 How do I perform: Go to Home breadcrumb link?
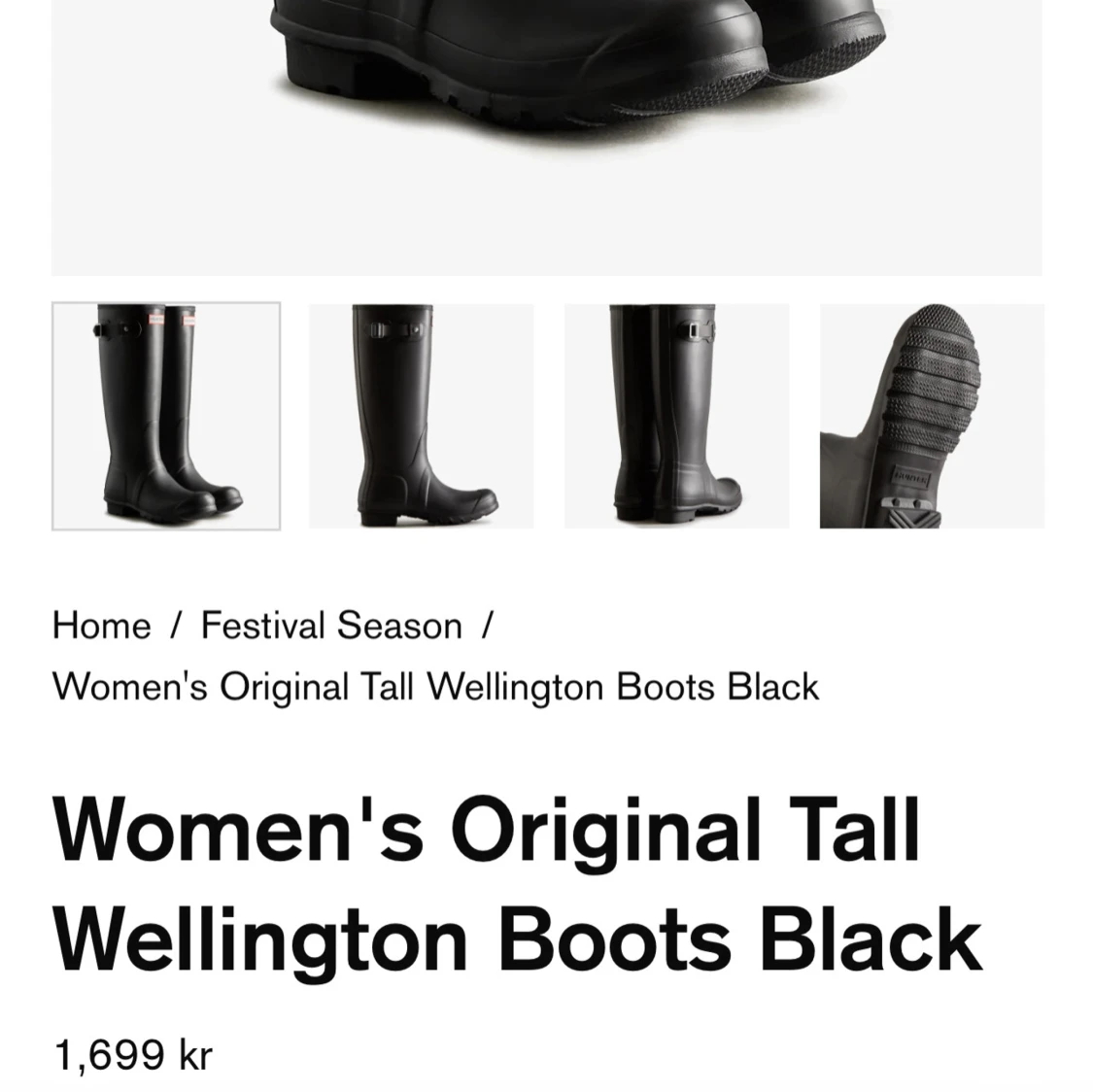[102, 625]
